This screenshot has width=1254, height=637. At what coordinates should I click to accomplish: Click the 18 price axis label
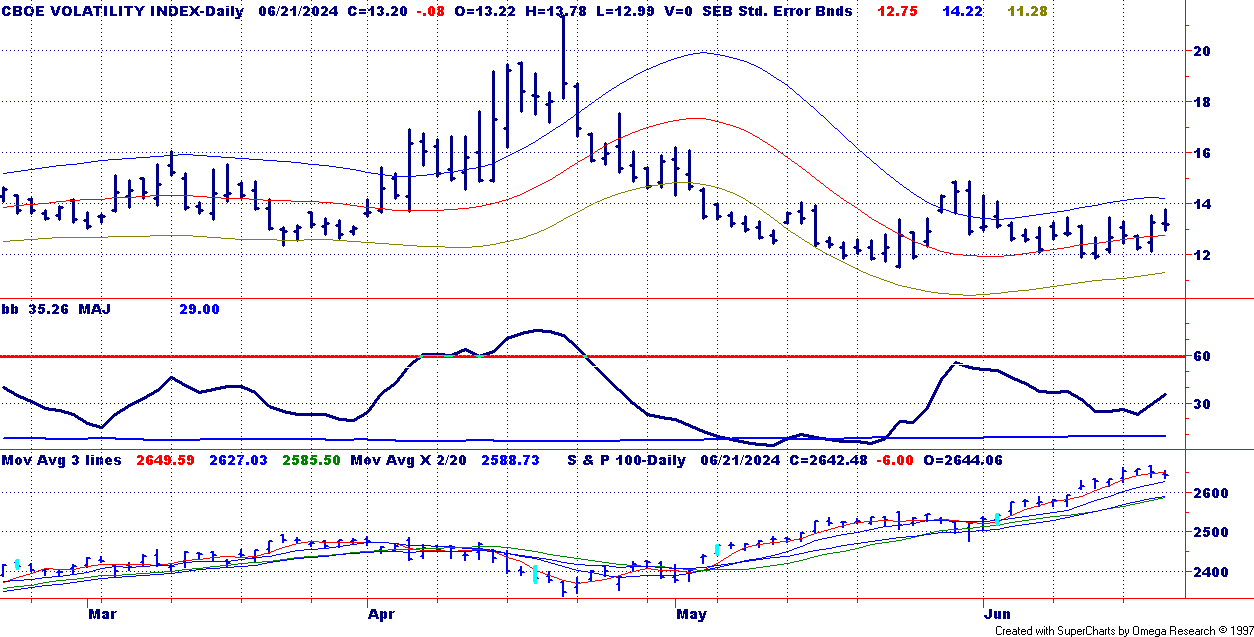pos(1202,102)
